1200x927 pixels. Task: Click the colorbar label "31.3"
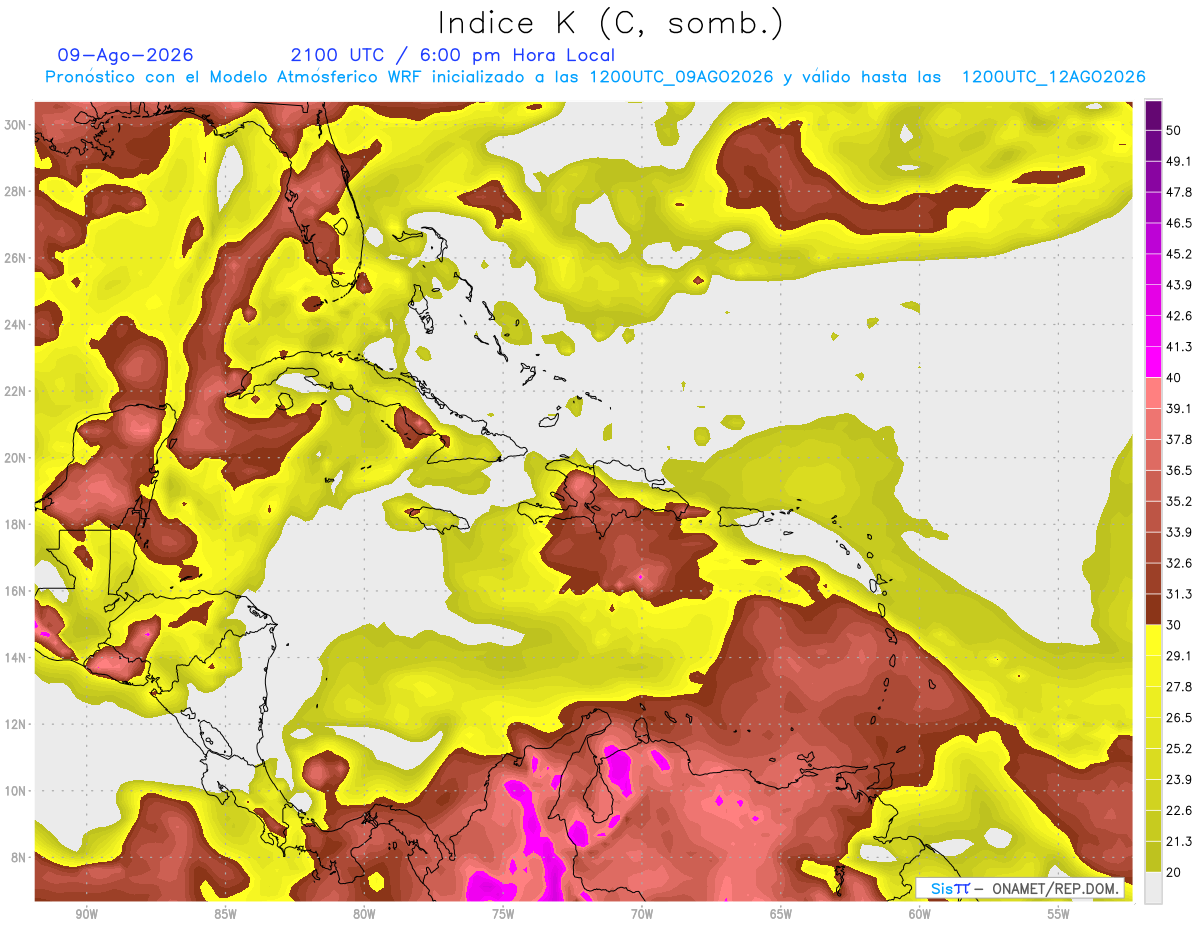1178,594
